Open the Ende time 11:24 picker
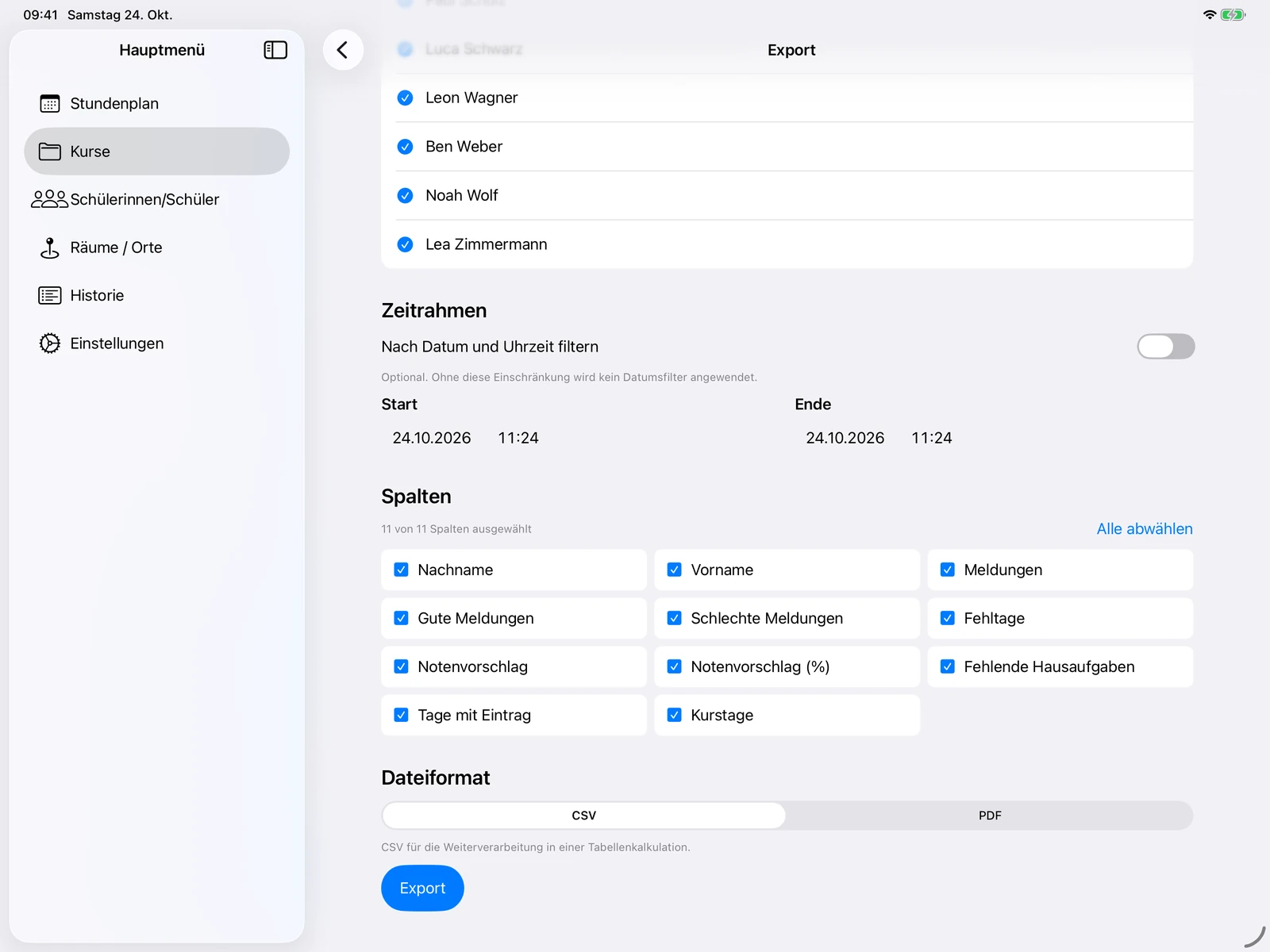 [932, 438]
